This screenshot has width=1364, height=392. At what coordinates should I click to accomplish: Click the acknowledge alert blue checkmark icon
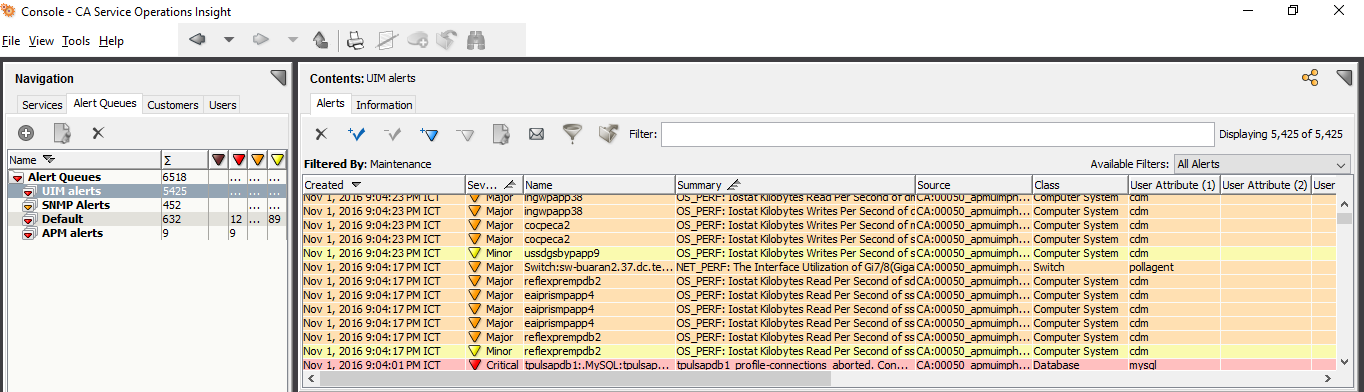(357, 134)
